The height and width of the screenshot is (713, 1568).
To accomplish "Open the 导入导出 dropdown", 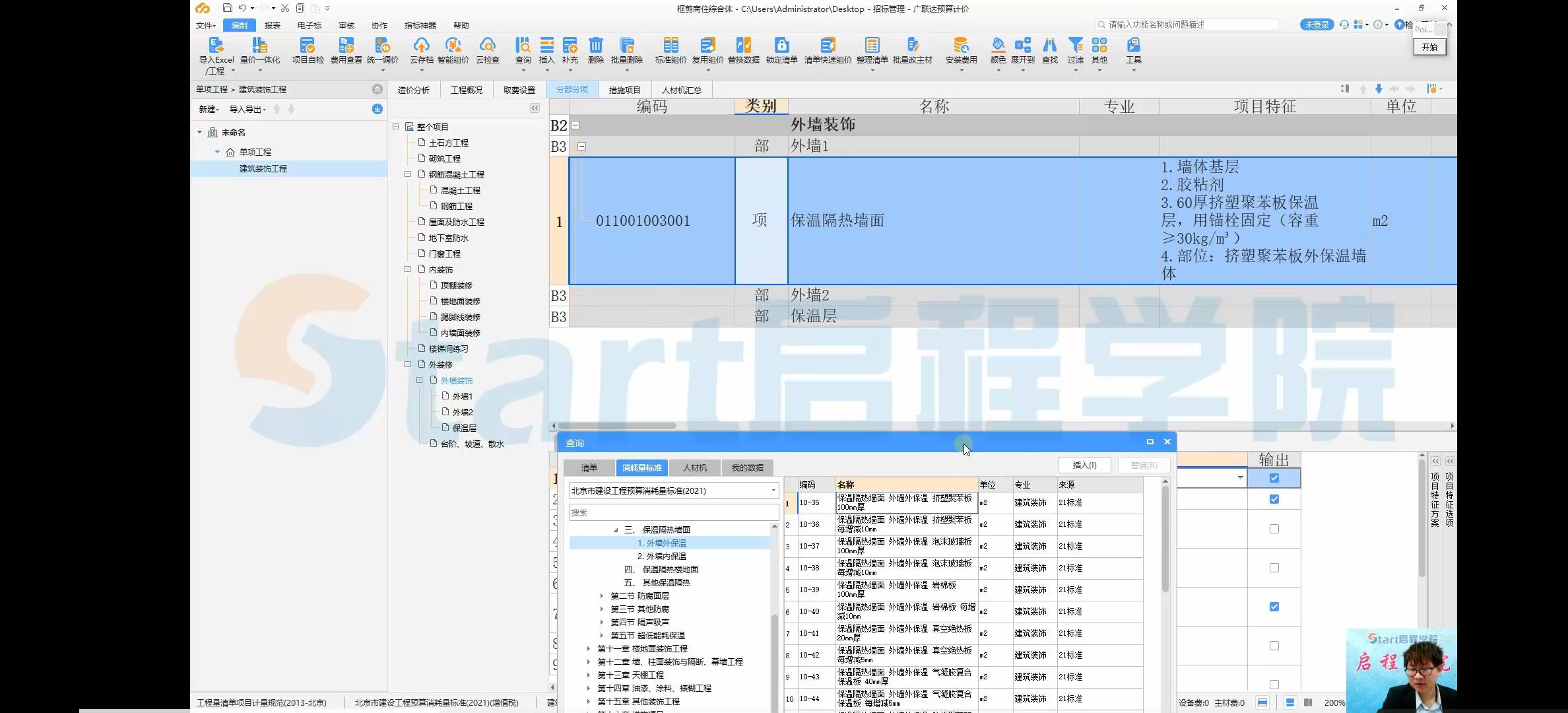I will pyautogui.click(x=247, y=109).
